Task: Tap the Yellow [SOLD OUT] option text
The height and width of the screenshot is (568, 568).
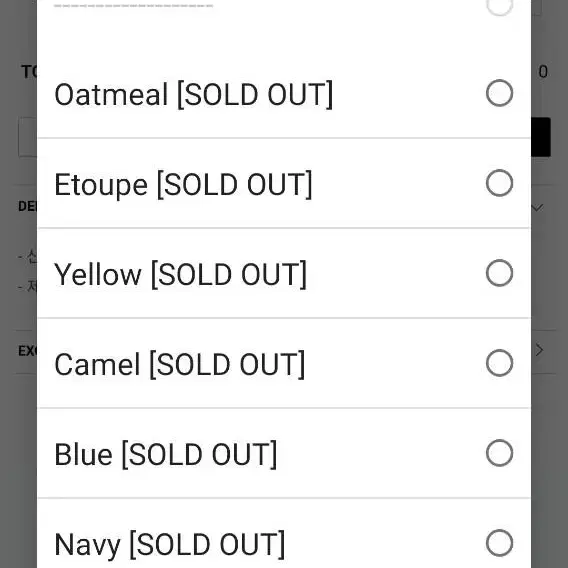Action: click(x=180, y=274)
